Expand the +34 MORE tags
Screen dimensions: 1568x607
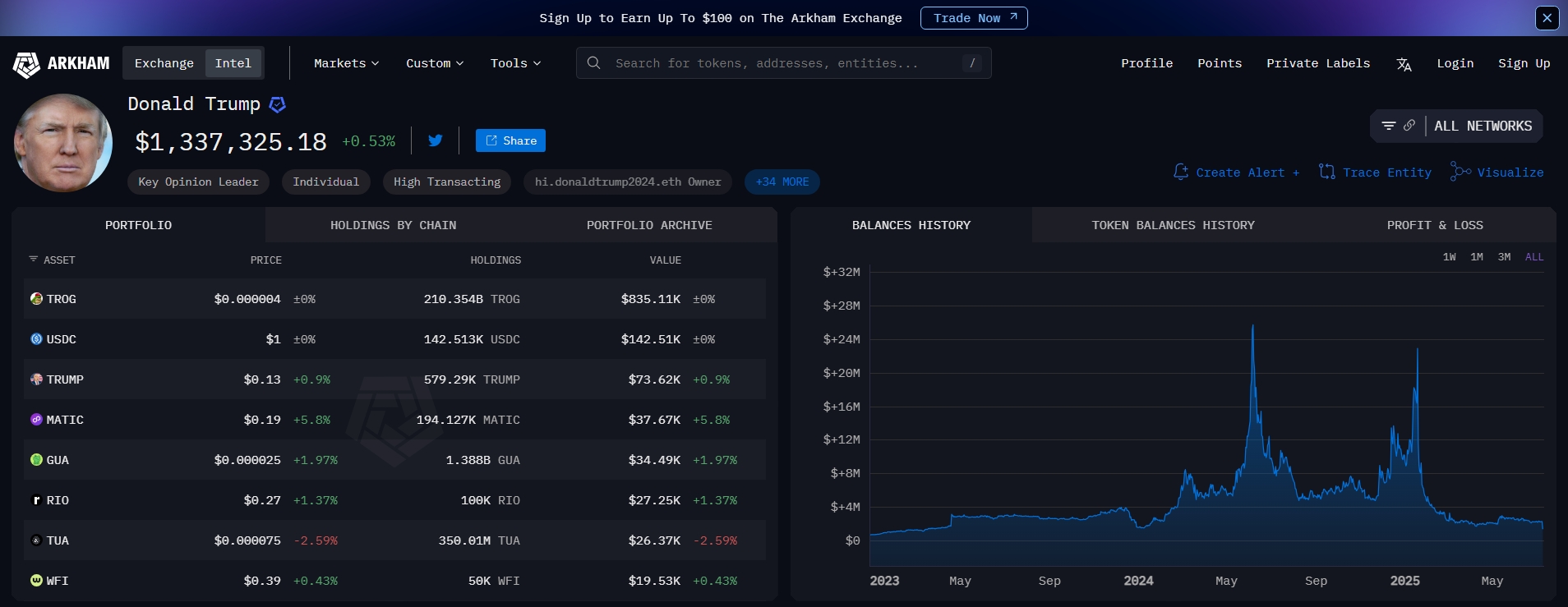click(782, 182)
